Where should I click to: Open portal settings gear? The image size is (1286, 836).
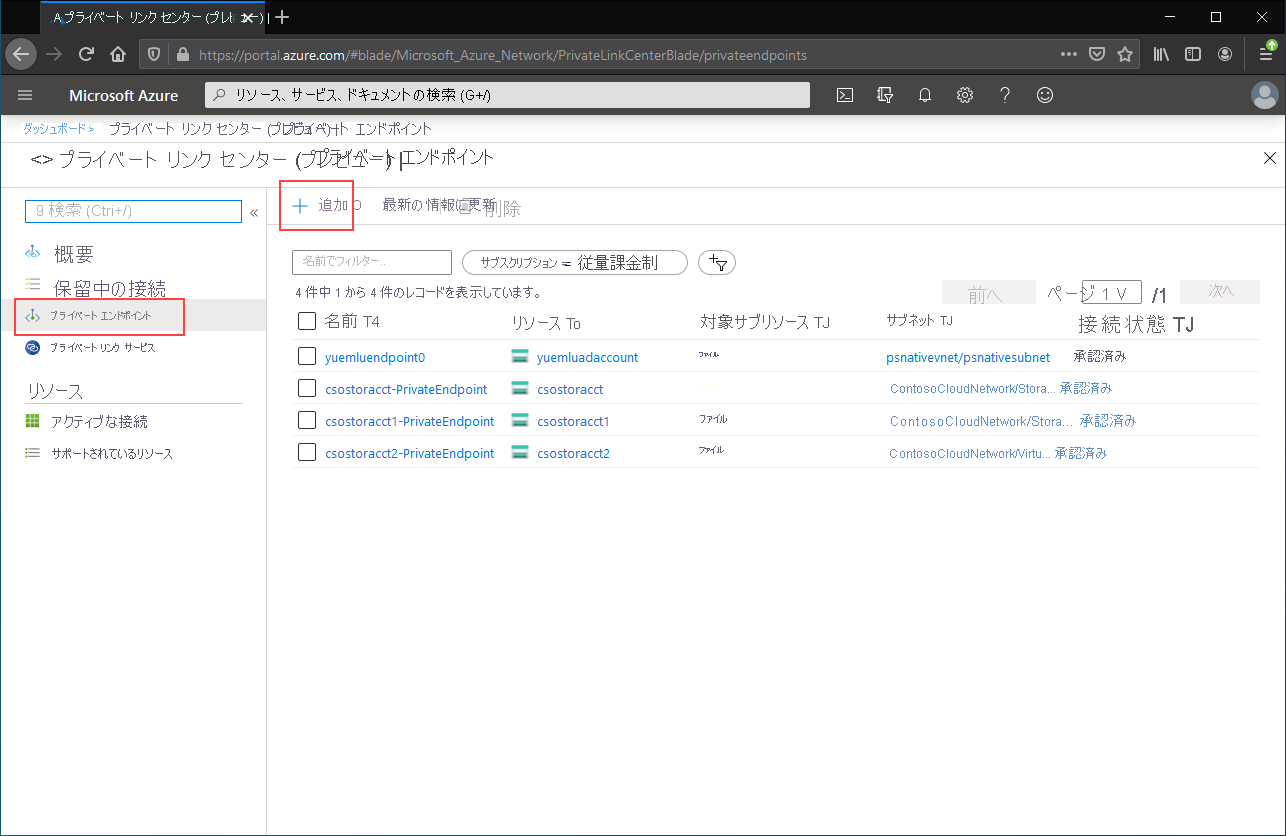click(x=965, y=95)
